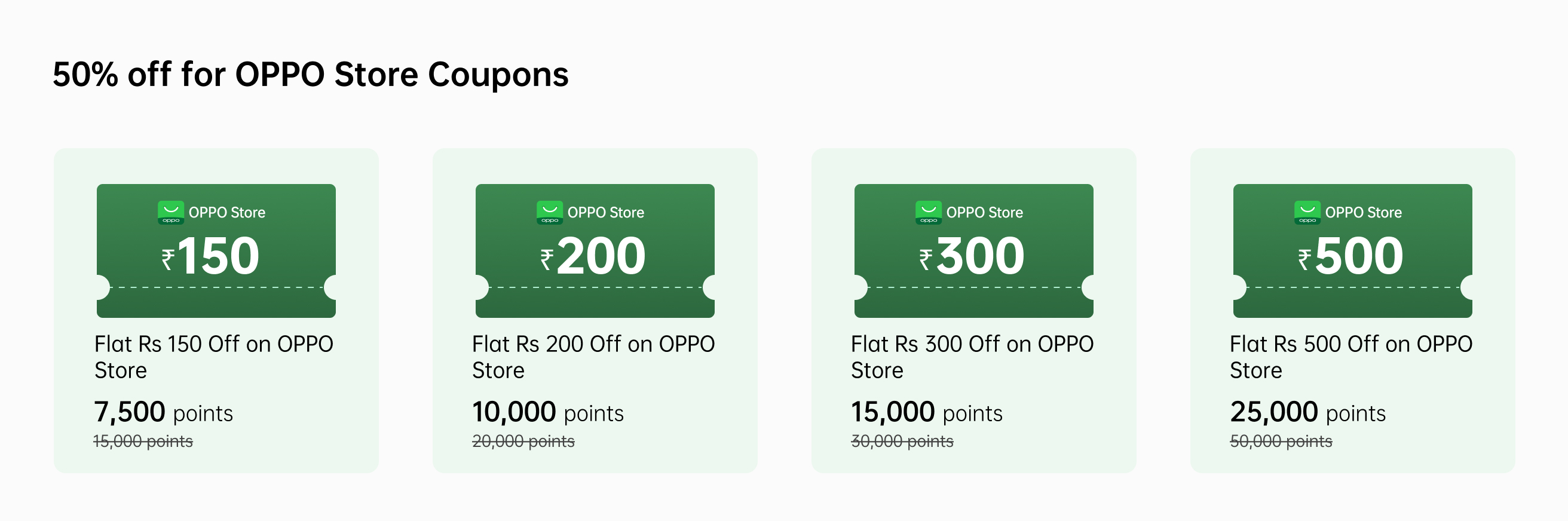The height and width of the screenshot is (521, 1568).
Task: Click the struck-through 50,000 points text
Action: [1281, 442]
